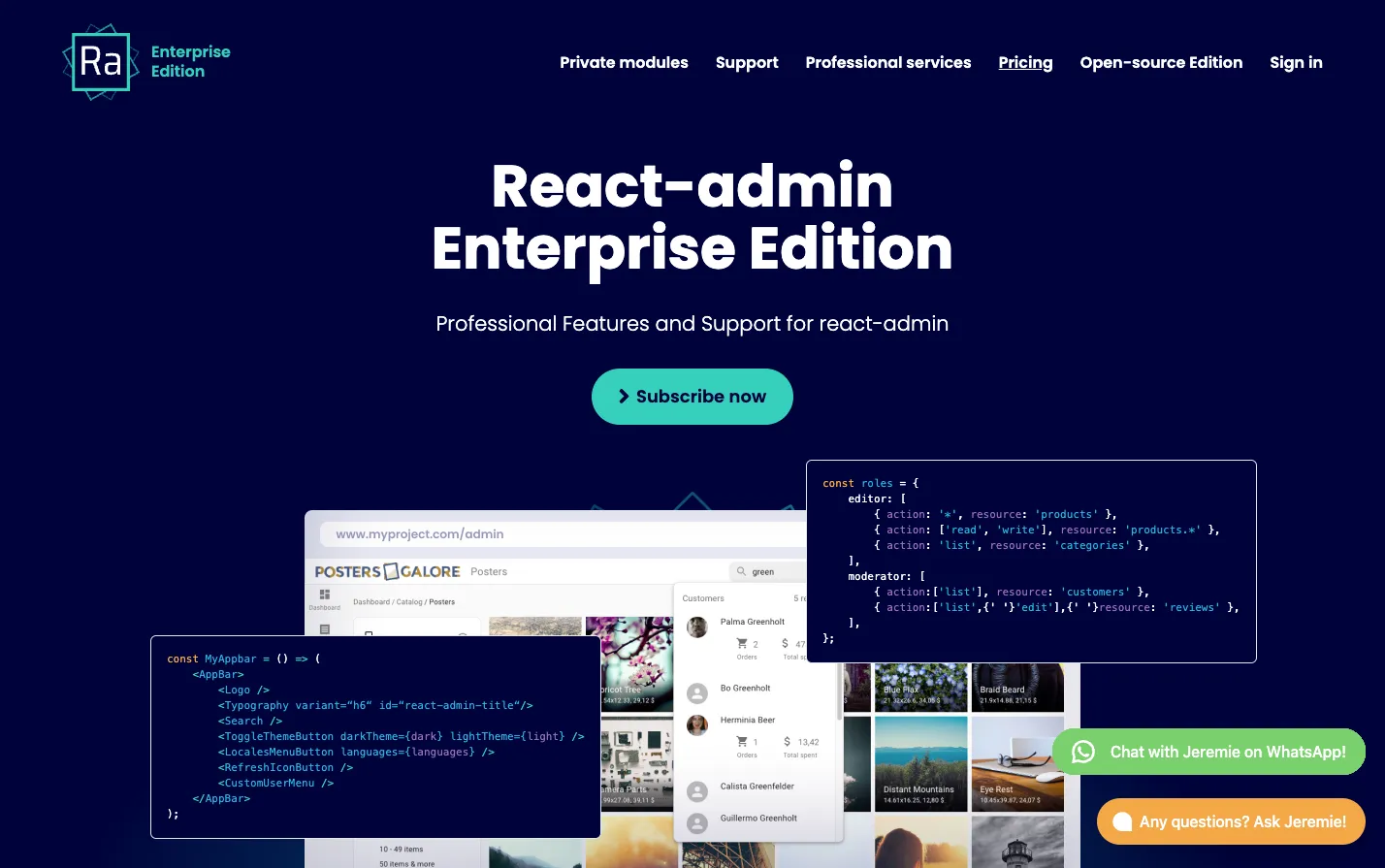Click the underlined Pricing link

(x=1025, y=62)
